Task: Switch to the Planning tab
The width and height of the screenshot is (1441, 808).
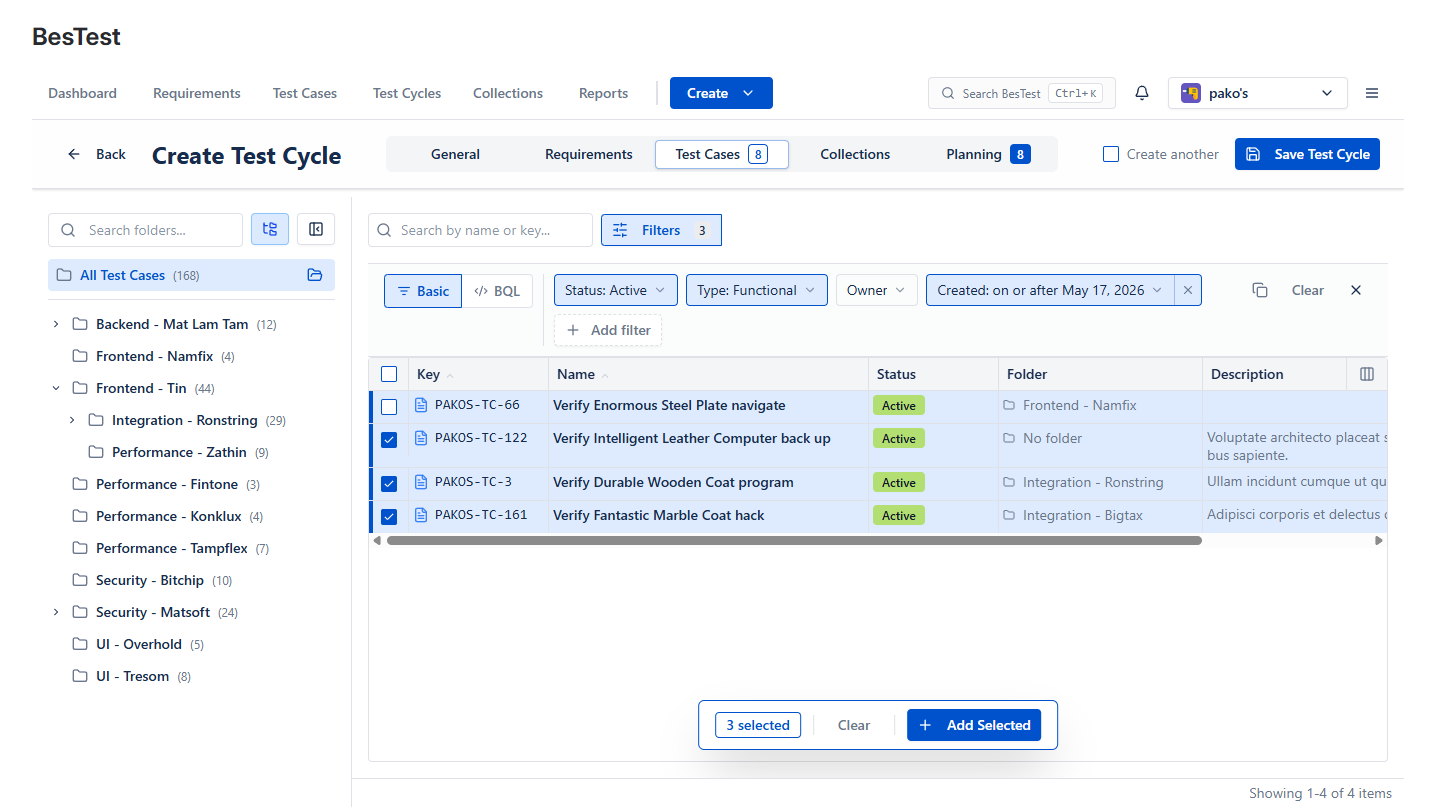Action: point(988,154)
